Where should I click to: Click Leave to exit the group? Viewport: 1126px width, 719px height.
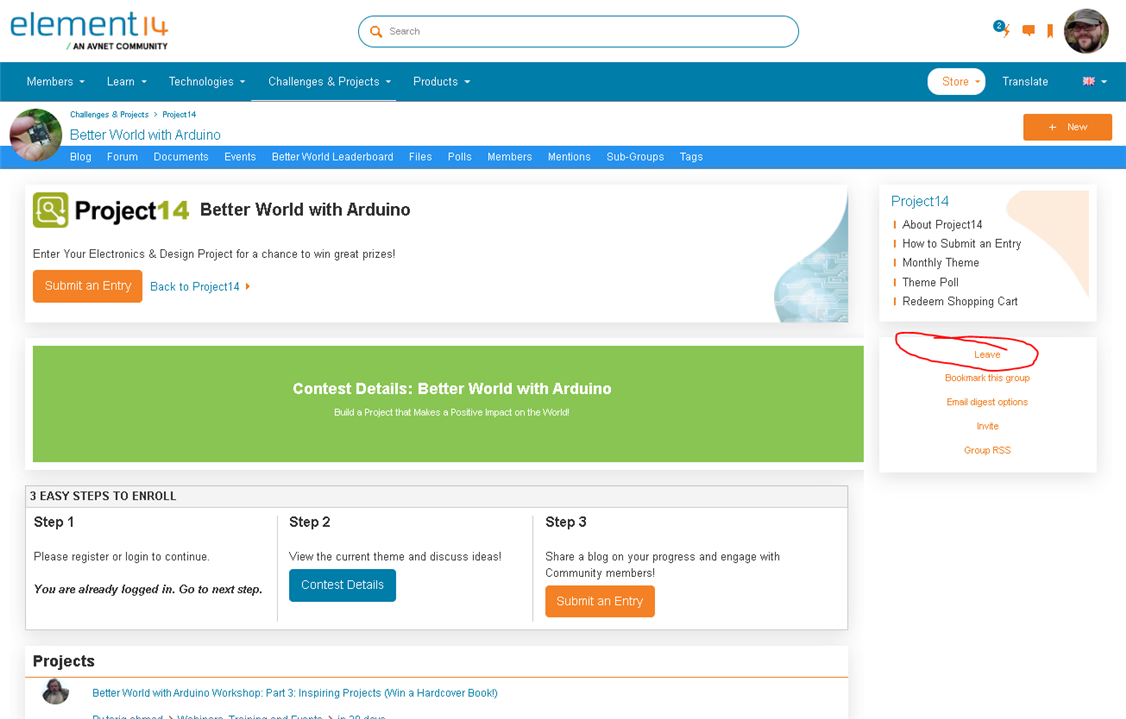point(987,355)
